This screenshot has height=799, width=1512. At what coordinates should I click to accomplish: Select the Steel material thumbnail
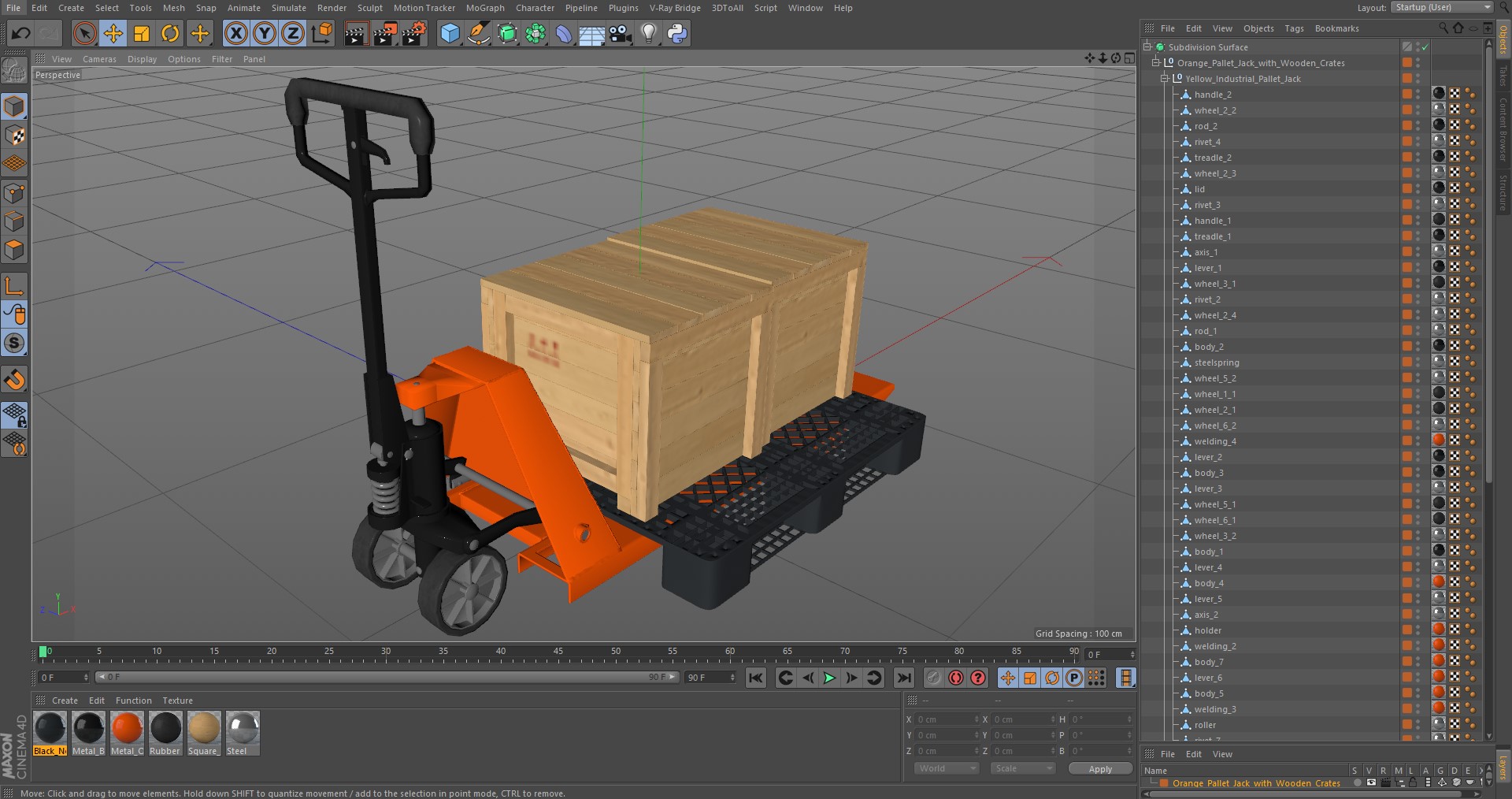point(243,733)
